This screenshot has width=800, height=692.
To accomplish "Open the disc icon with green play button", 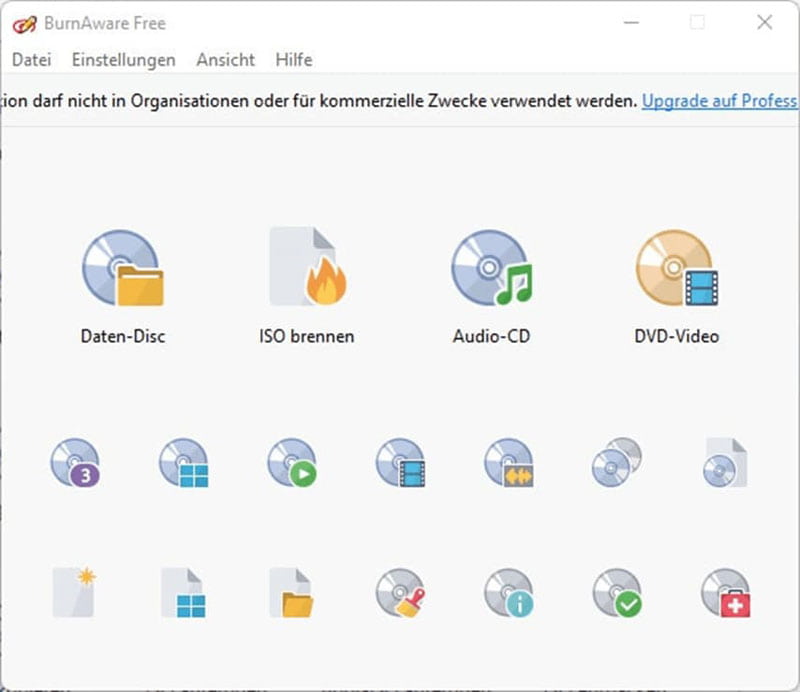I will (x=292, y=463).
